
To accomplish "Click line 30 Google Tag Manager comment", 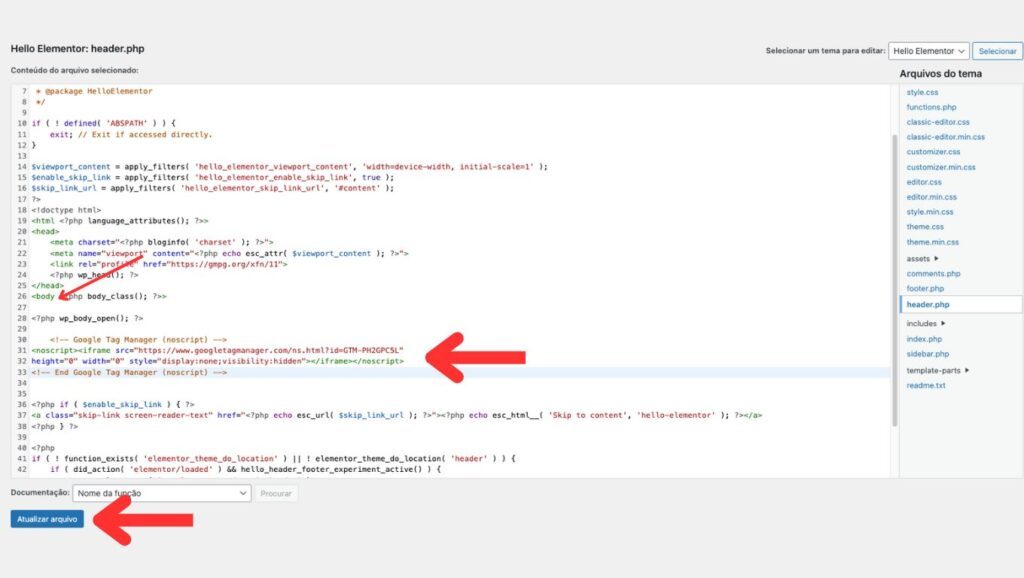I will [138, 340].
